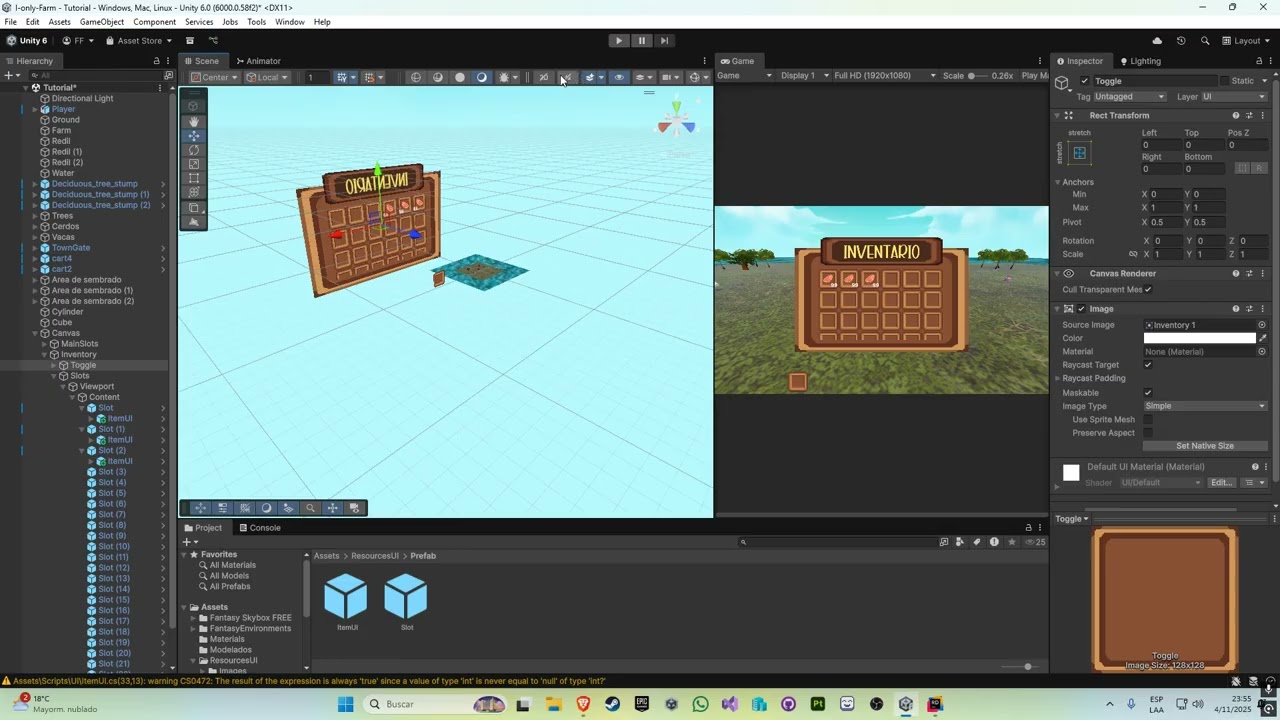Select the Scale tool in Scene toolbar
The width and height of the screenshot is (1280, 720).
pos(194,164)
